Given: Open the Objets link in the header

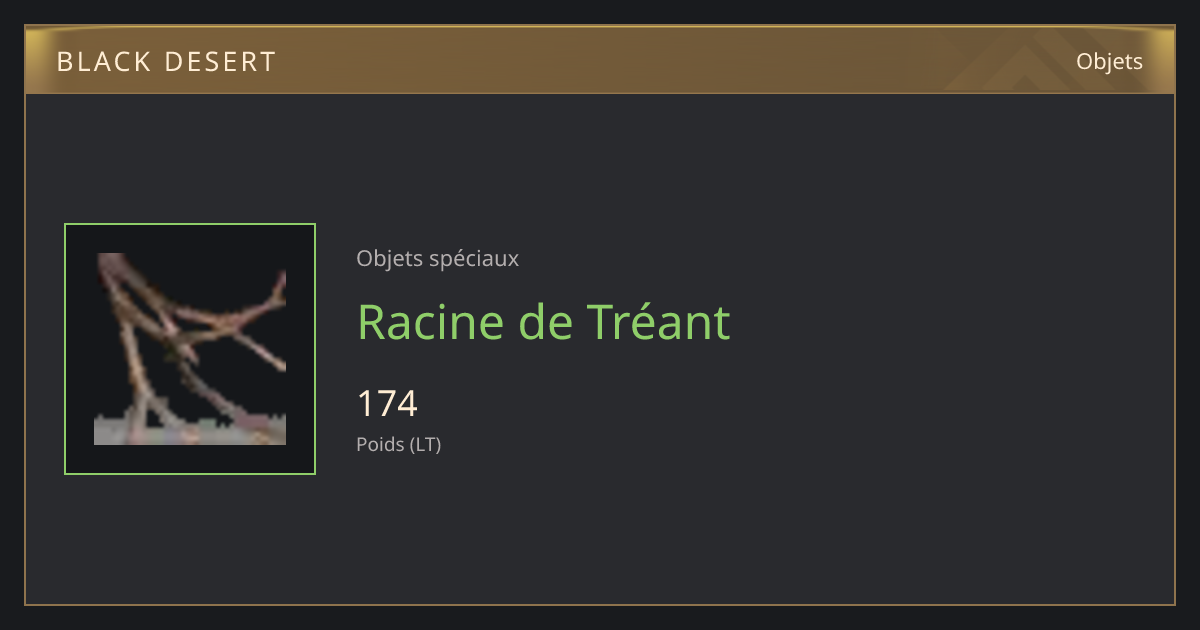Looking at the screenshot, I should click(1109, 62).
